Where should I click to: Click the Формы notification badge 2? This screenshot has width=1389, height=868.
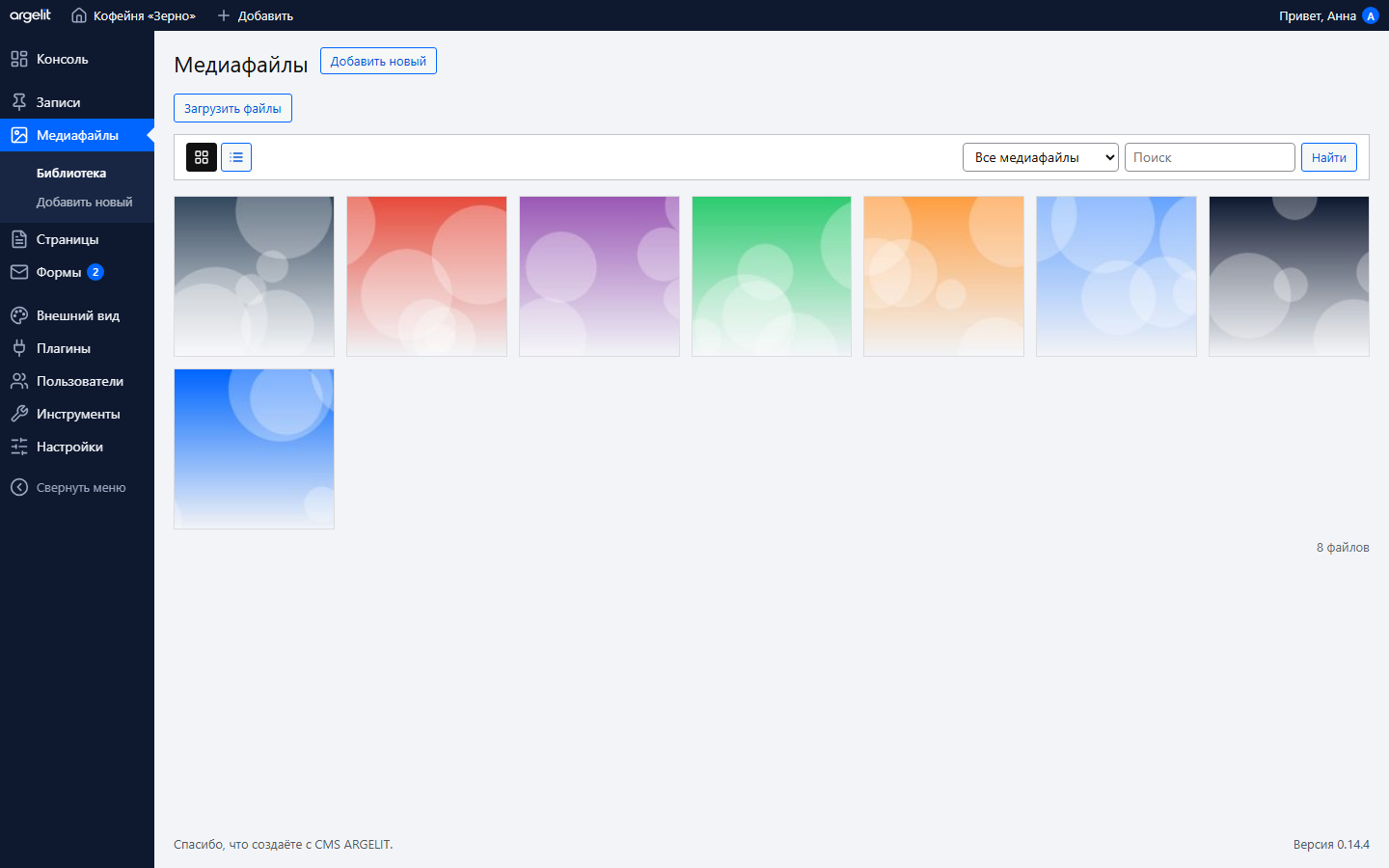[95, 272]
